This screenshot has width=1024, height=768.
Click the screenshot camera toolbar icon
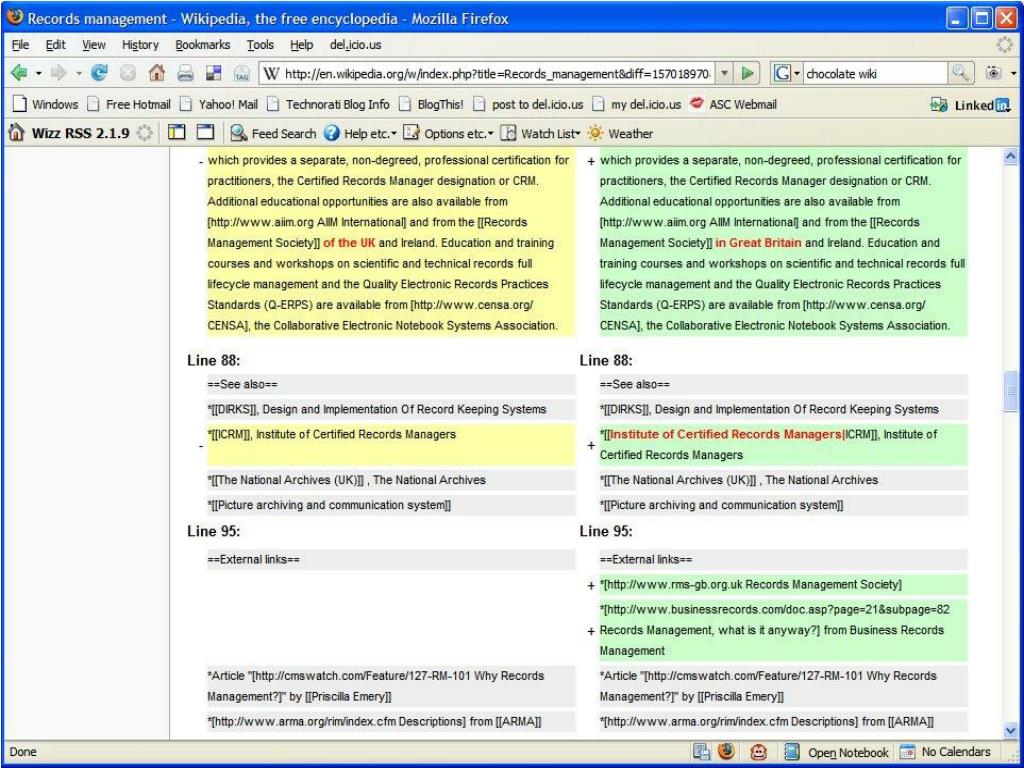[x=993, y=73]
